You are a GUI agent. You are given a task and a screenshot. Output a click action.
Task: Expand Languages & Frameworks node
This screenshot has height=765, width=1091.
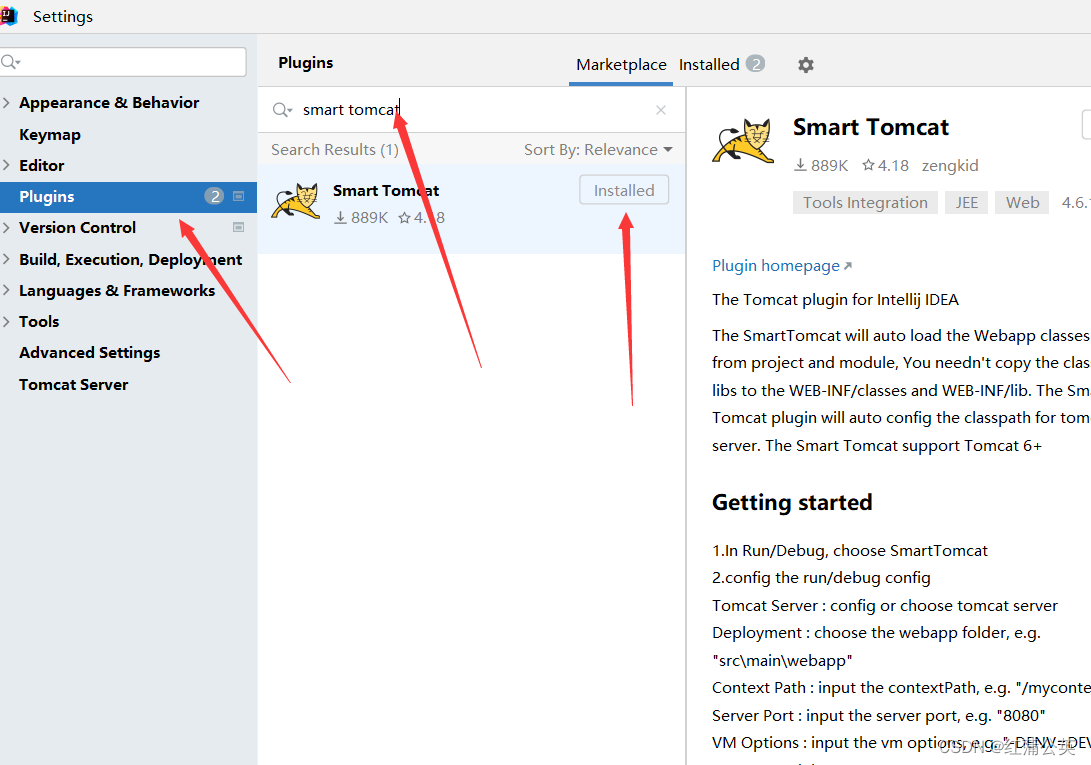coord(6,290)
